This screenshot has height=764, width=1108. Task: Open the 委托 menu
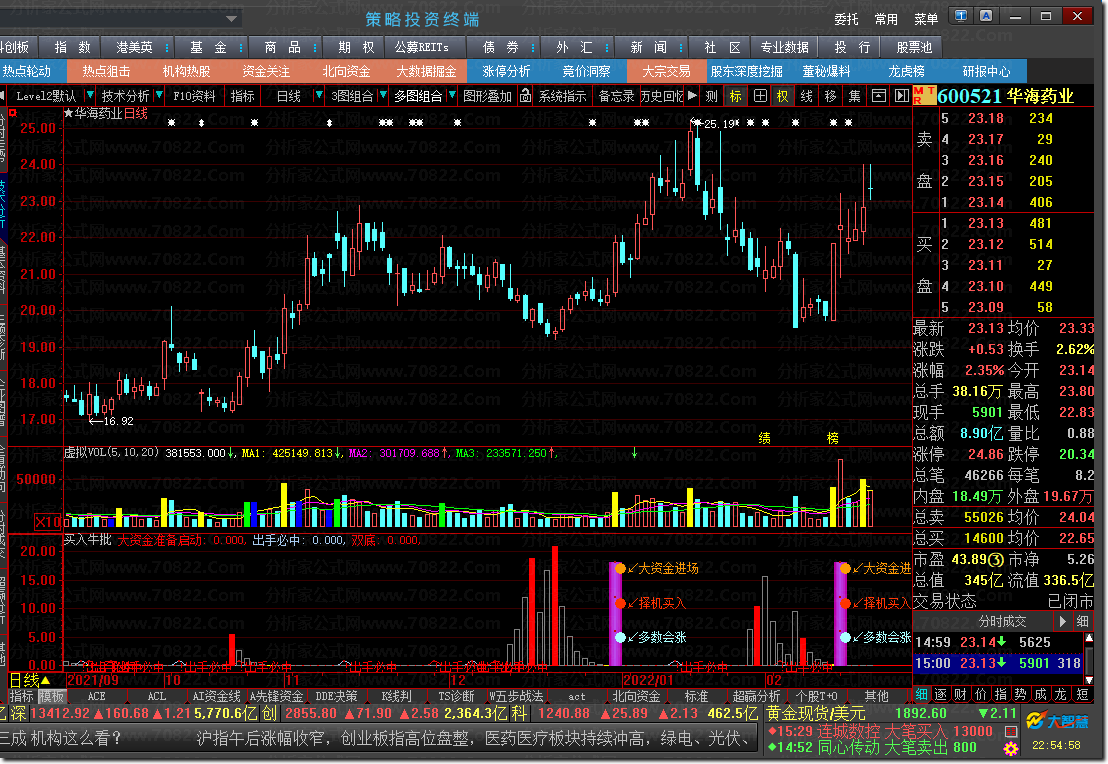click(846, 19)
